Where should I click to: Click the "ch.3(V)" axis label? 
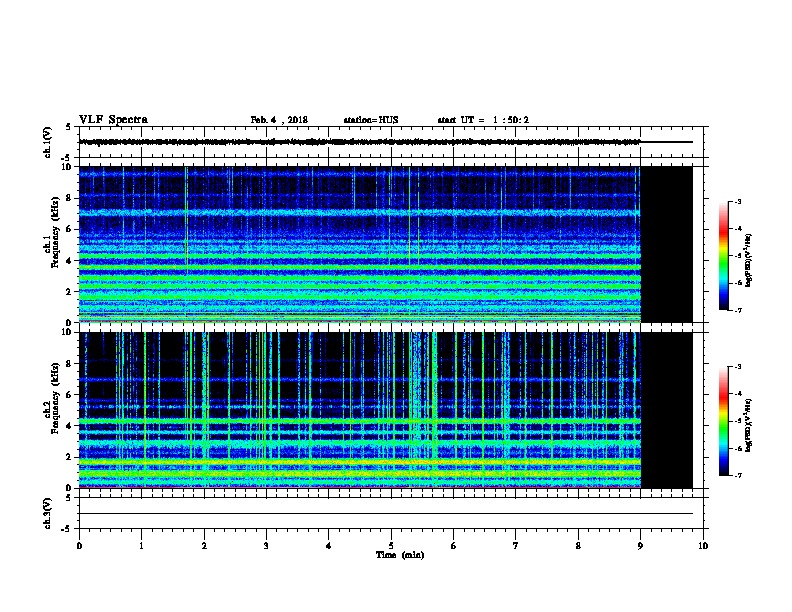47,513
